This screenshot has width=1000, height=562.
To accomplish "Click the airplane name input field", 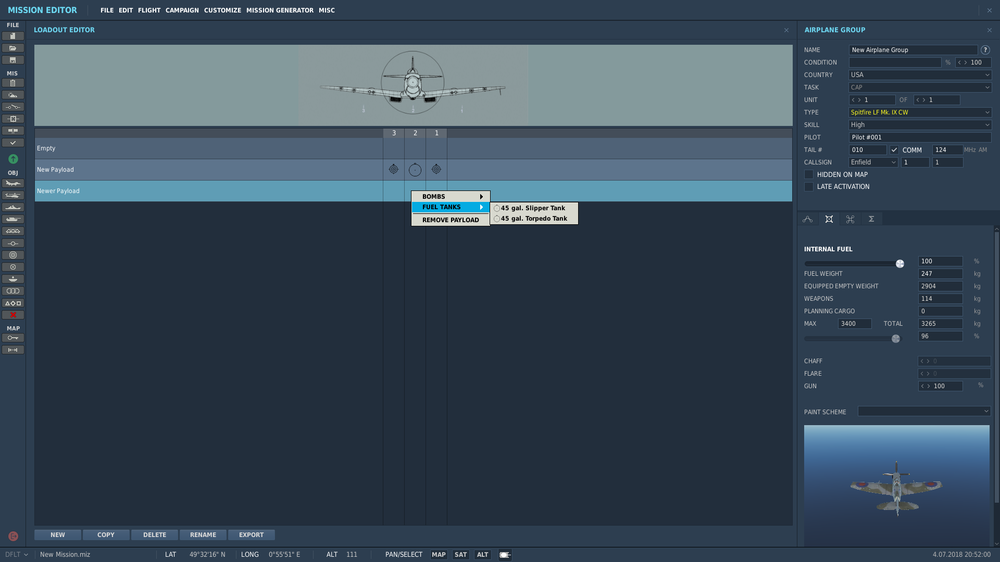I will point(913,50).
